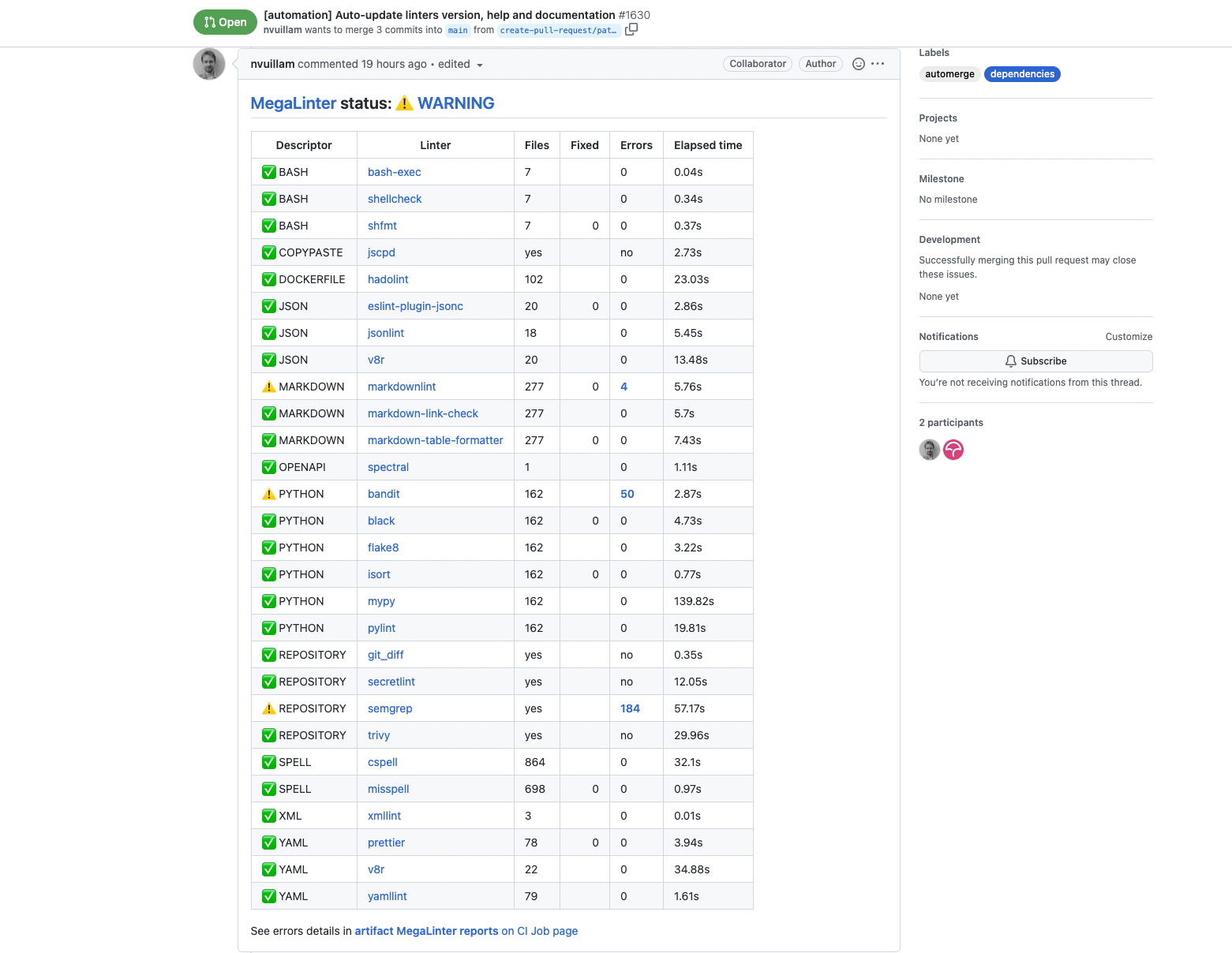Select the dependencies label

coord(1022,73)
